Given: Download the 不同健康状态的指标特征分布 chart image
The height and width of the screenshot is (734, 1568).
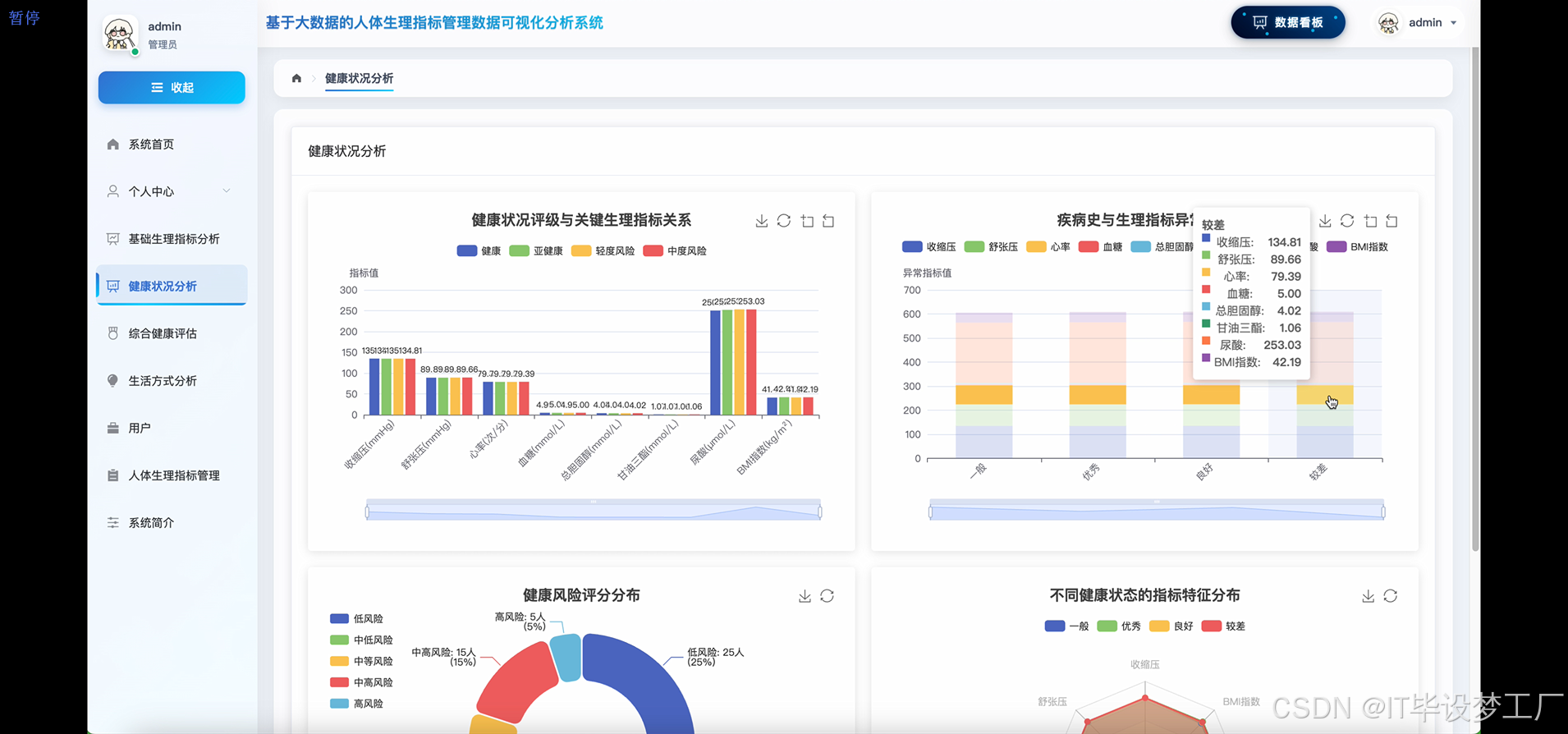Looking at the screenshot, I should click(x=1368, y=596).
